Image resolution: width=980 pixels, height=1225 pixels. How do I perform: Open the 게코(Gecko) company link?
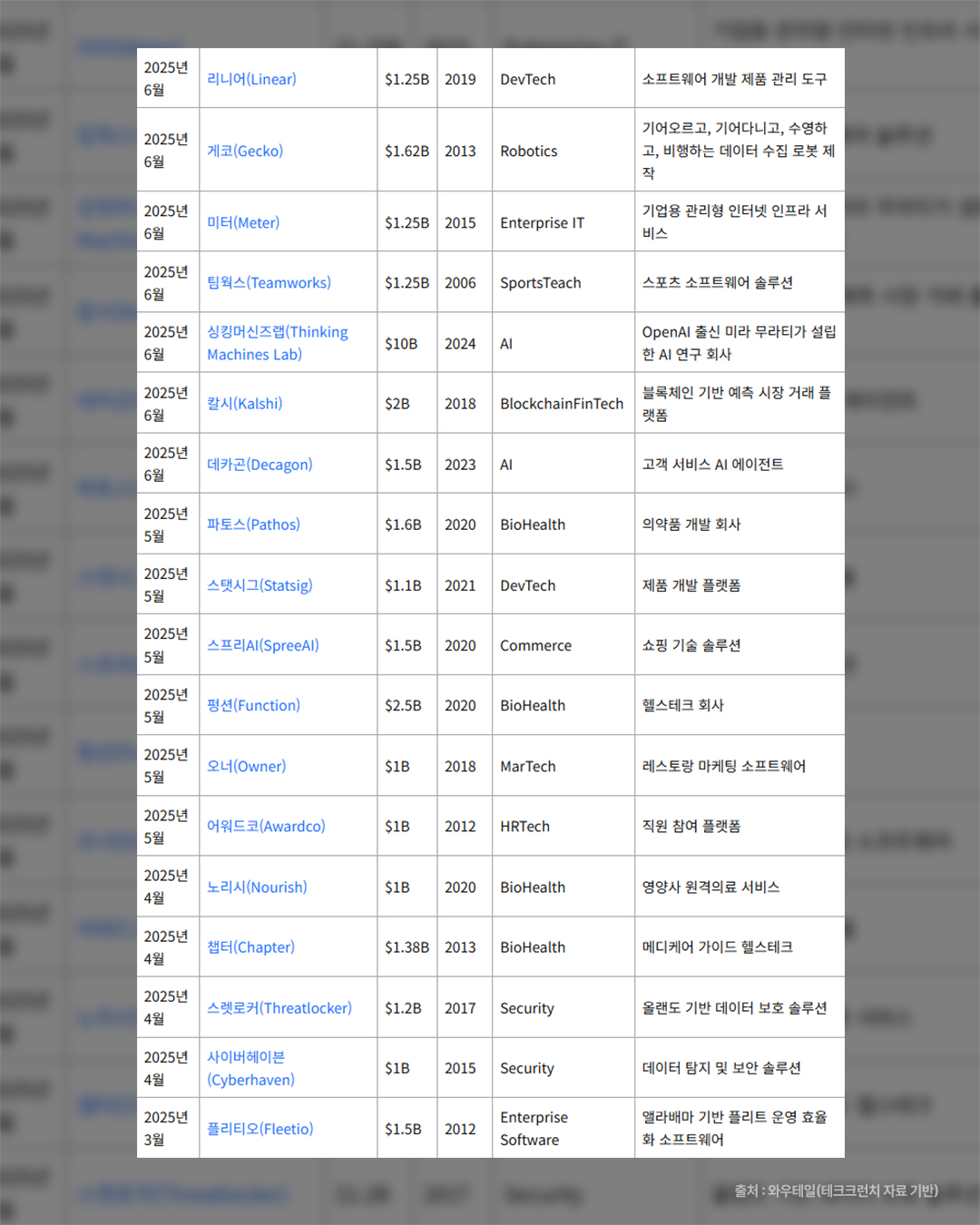(x=245, y=151)
